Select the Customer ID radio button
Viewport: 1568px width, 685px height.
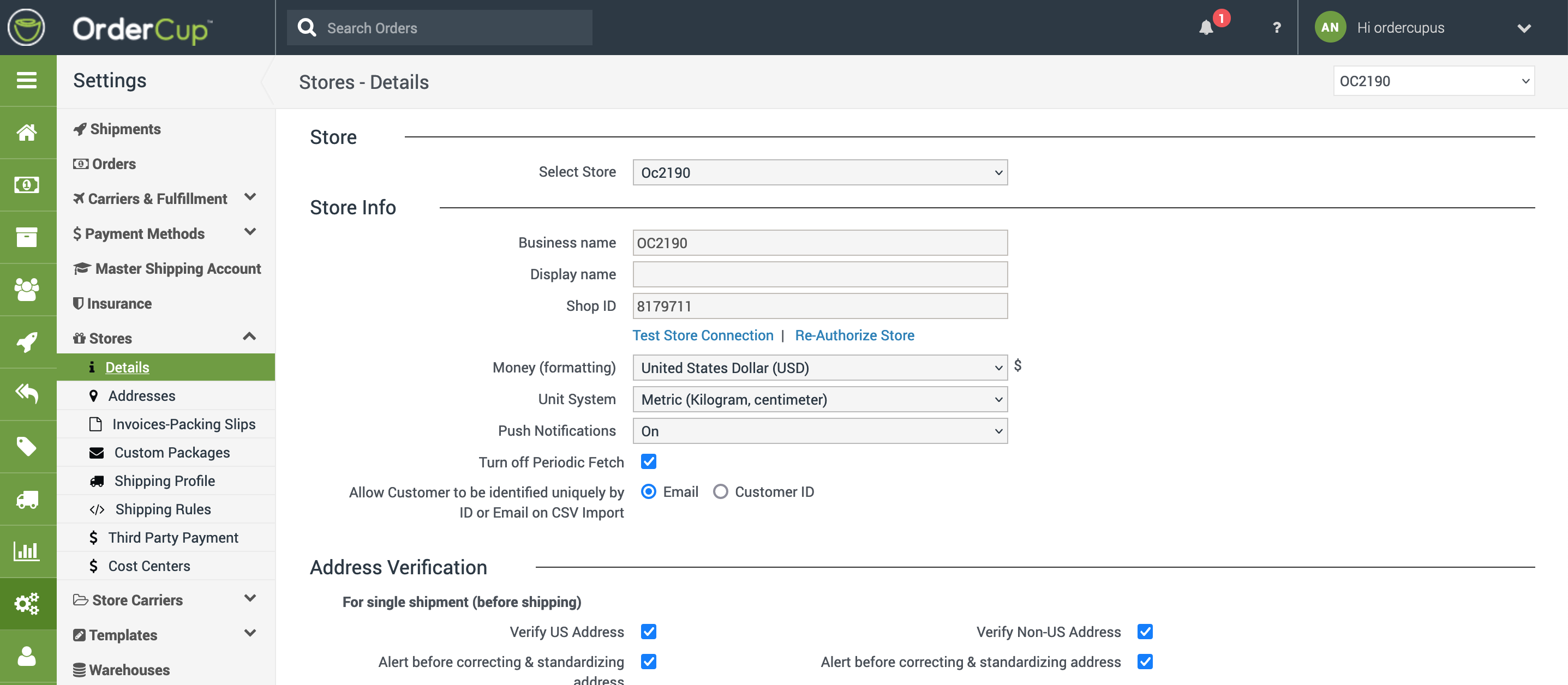point(720,491)
